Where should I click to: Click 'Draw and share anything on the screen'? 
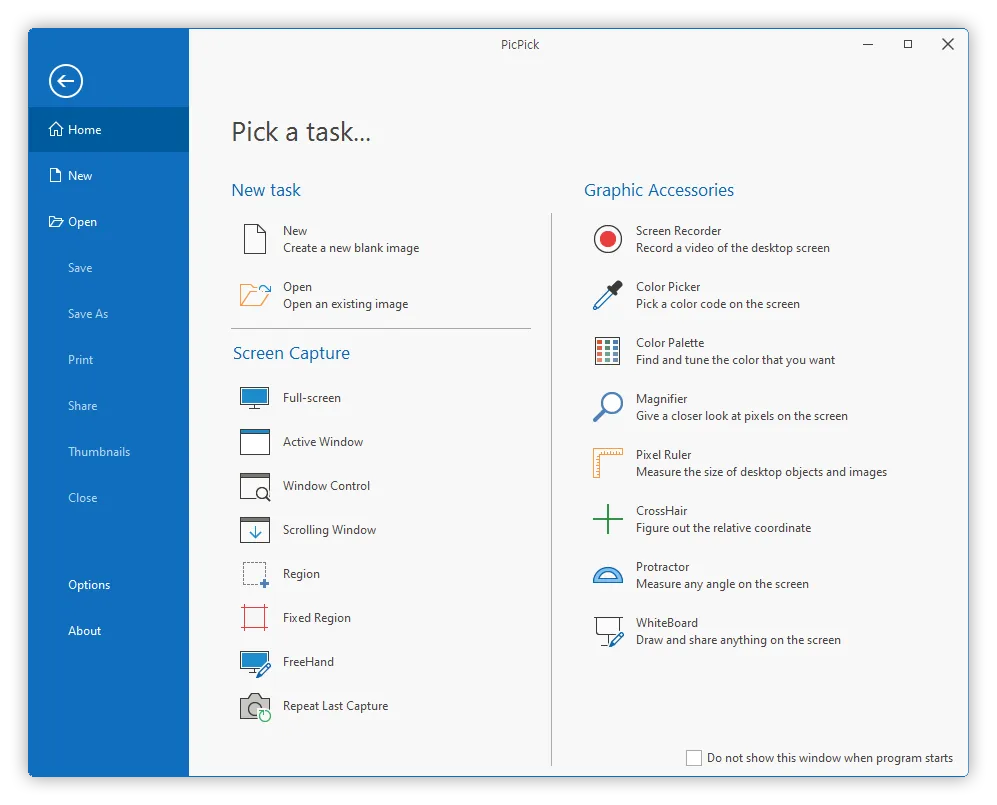[x=738, y=640]
